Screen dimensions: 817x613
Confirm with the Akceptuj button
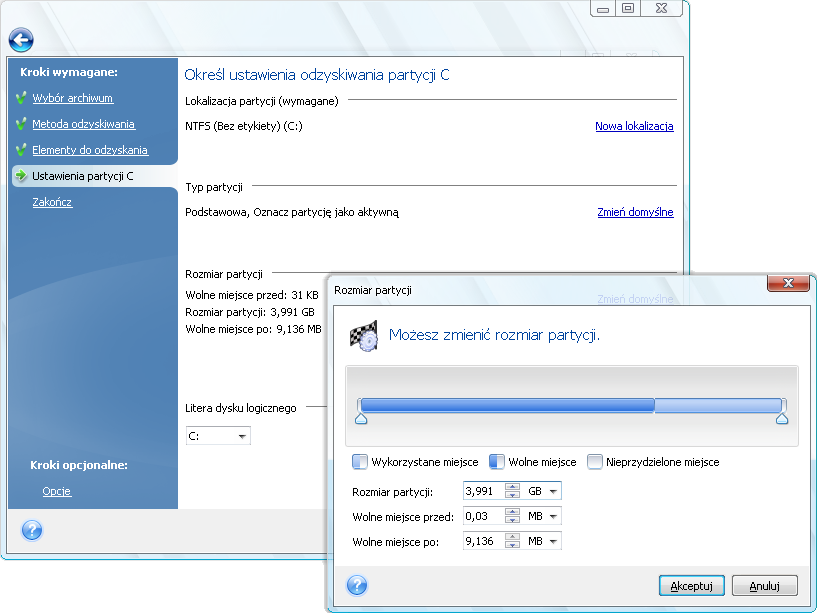[x=691, y=585]
